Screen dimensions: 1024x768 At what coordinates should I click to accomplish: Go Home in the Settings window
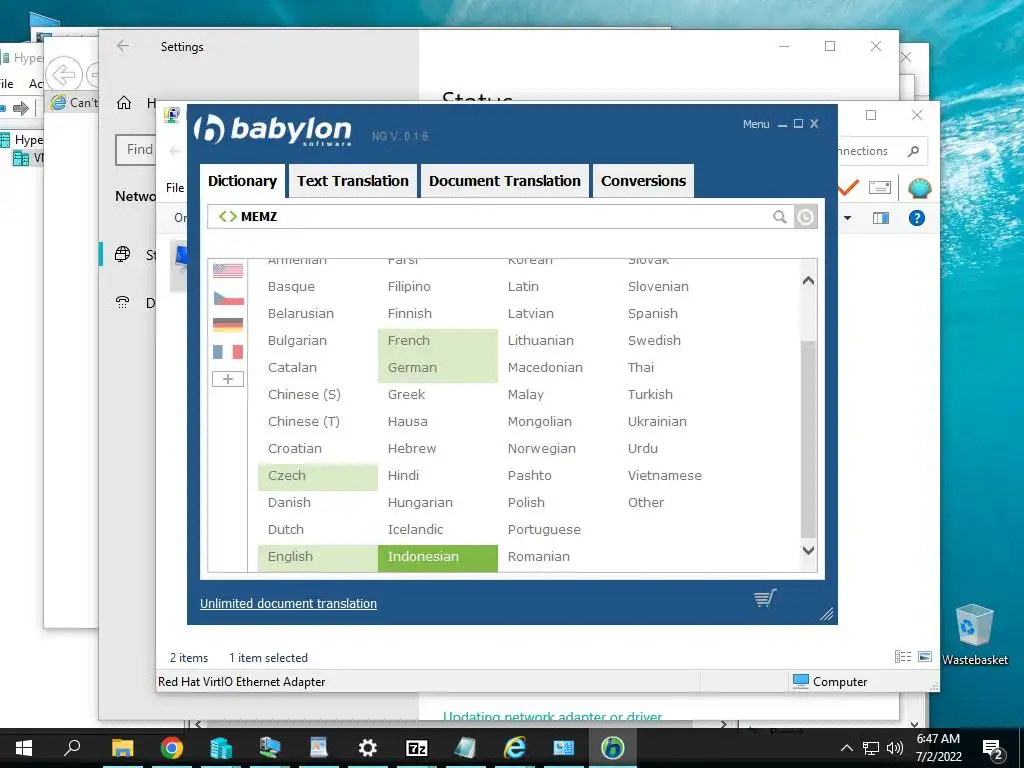124,103
